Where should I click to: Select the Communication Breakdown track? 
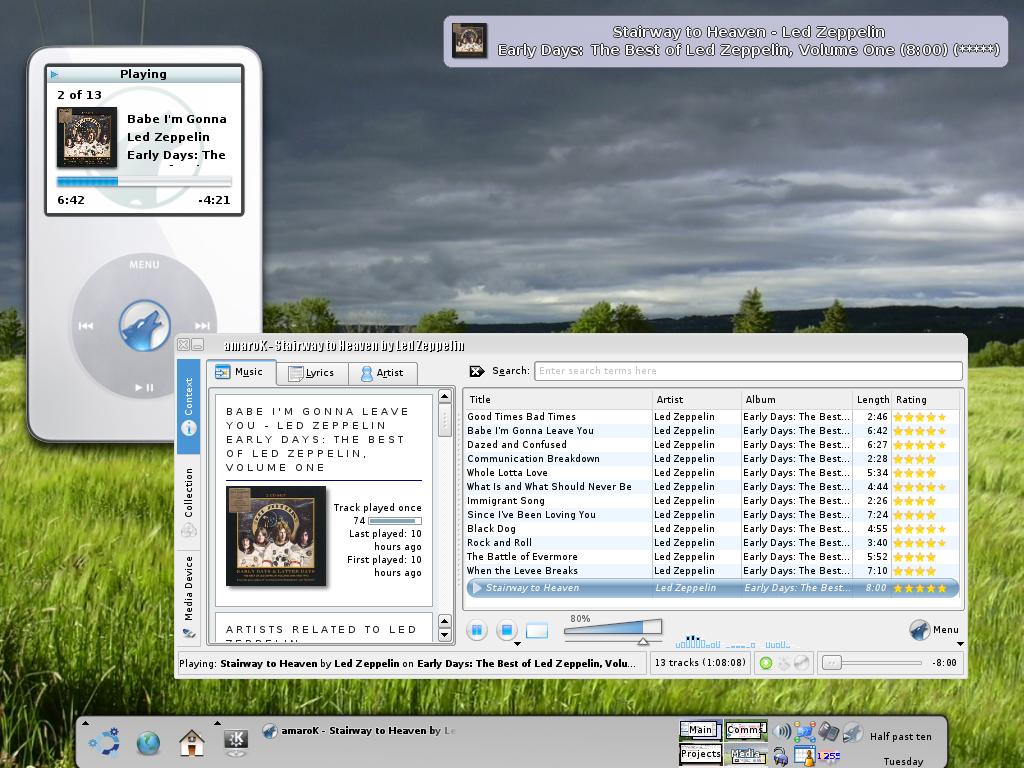point(712,458)
